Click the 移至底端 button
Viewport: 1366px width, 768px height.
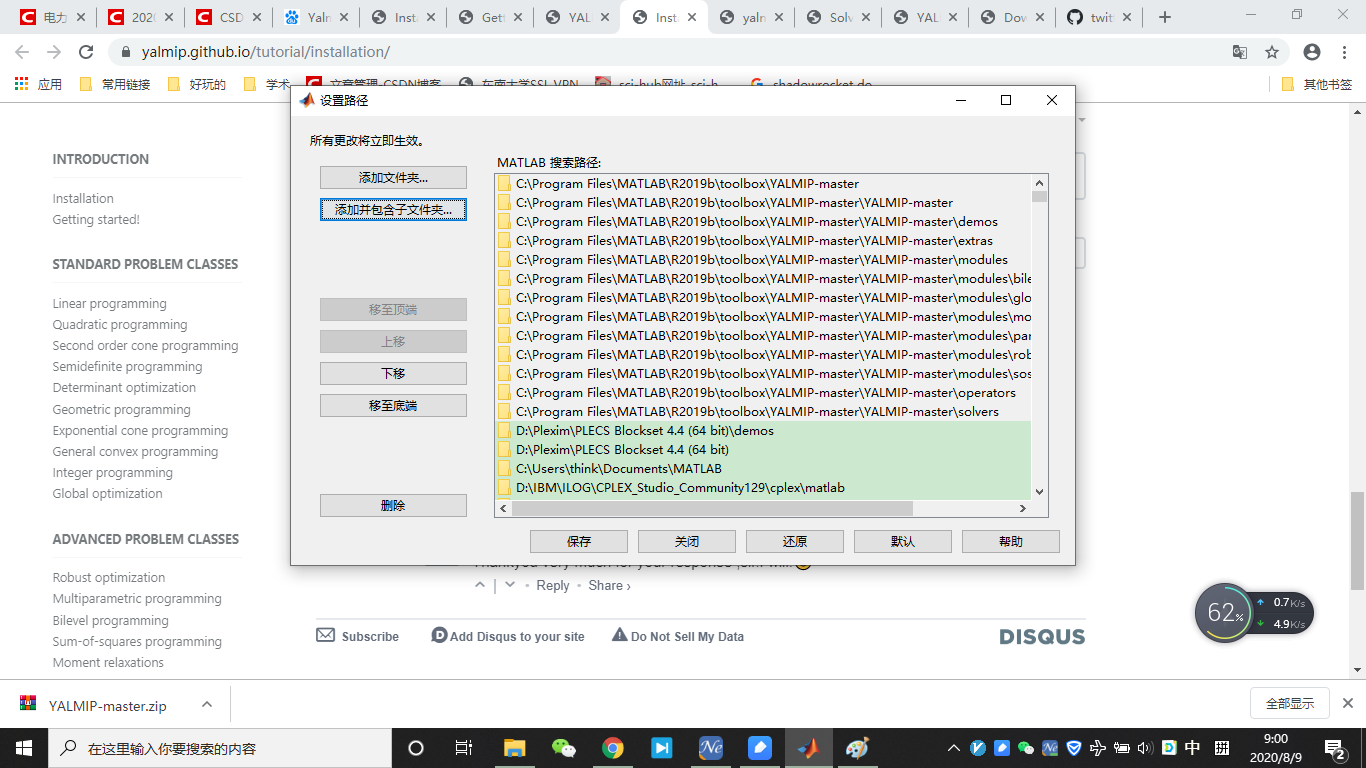click(393, 405)
